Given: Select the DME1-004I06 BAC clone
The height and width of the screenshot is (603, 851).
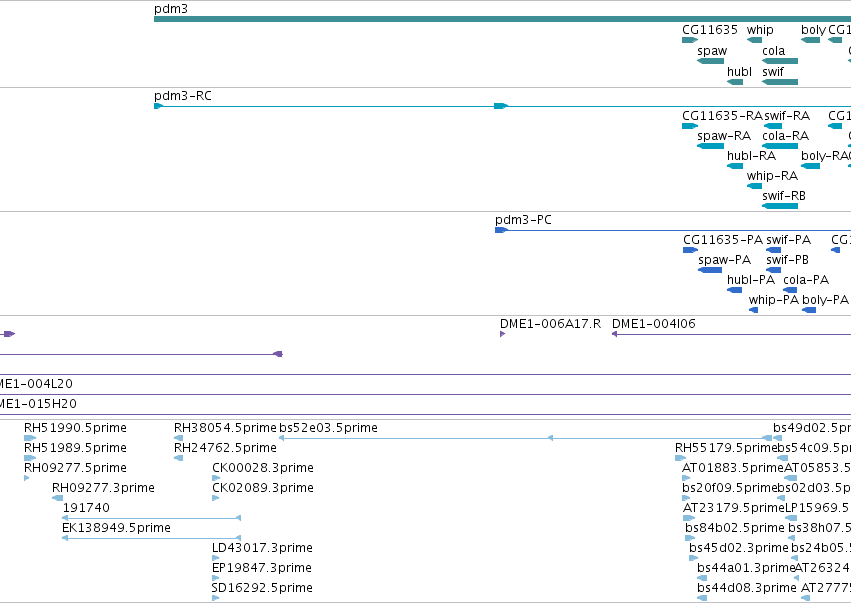Looking at the screenshot, I should [x=731, y=334].
